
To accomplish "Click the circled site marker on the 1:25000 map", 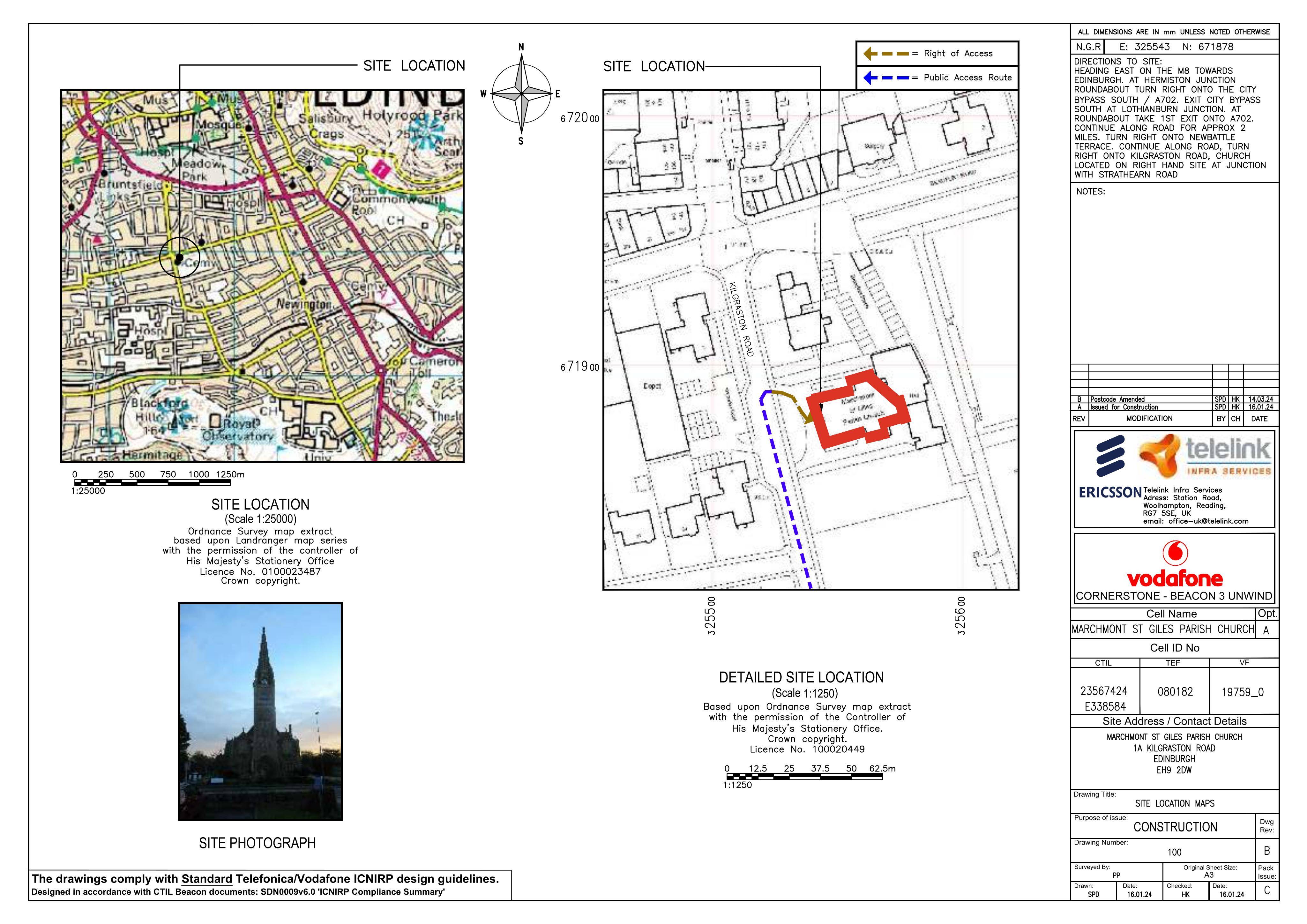I will coord(179,257).
